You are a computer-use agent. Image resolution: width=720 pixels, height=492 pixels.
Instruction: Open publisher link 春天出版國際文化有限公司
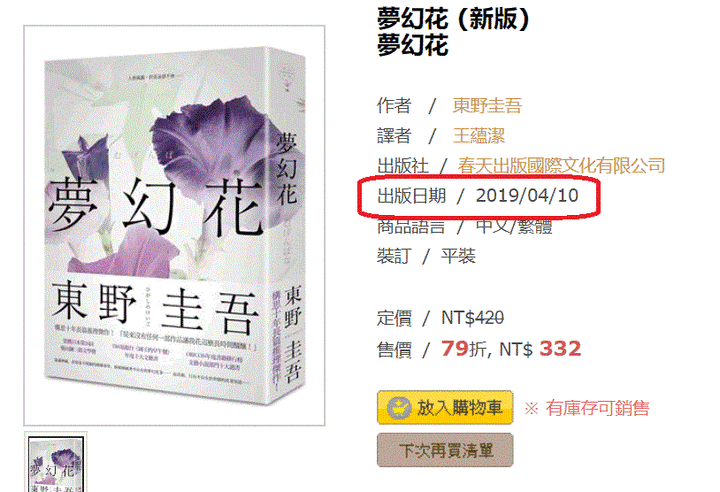tap(561, 165)
